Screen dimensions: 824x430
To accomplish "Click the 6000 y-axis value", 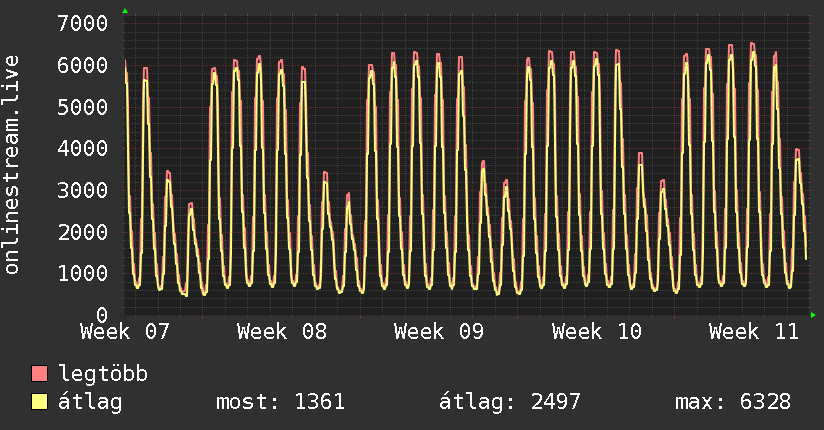I will point(83,65).
